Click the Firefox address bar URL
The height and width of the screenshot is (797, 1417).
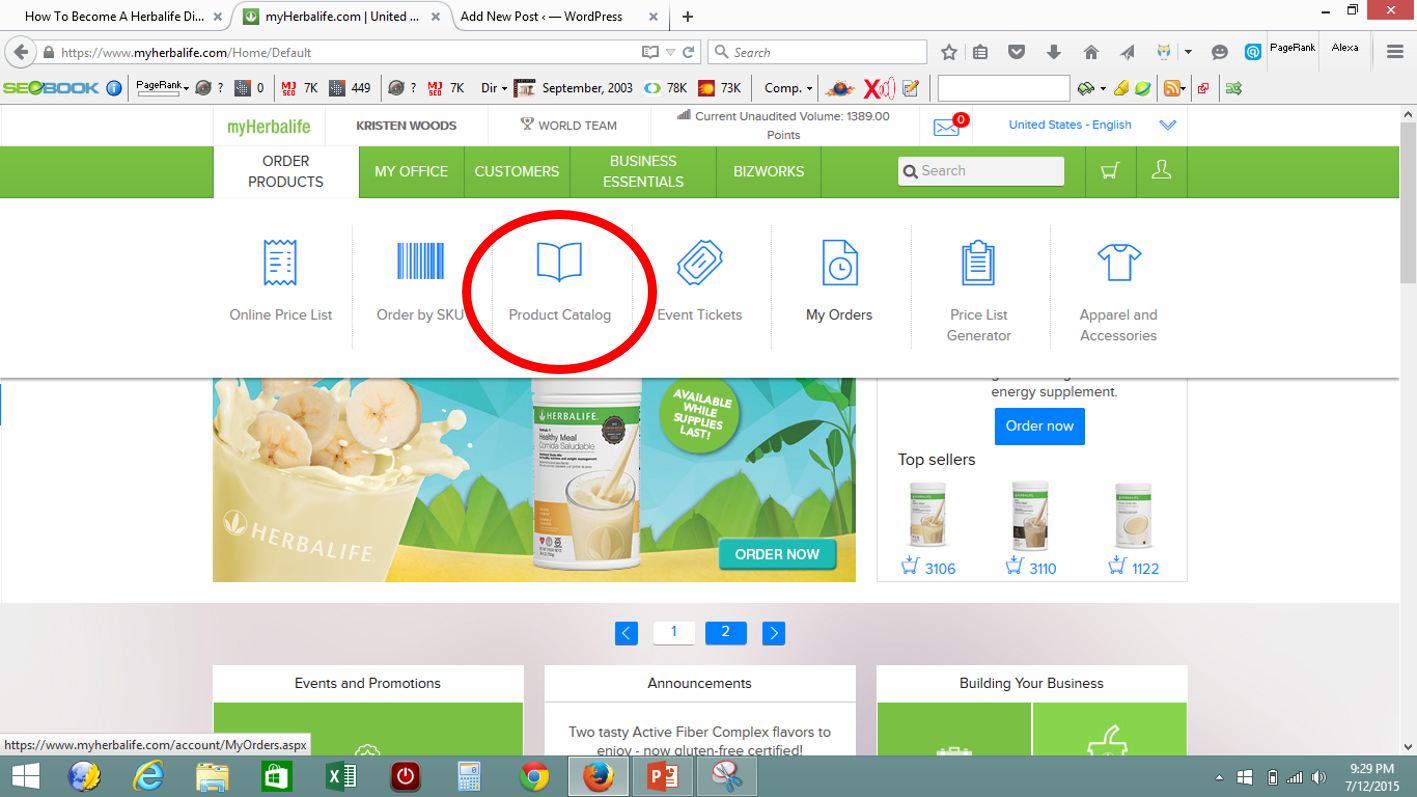click(x=186, y=52)
